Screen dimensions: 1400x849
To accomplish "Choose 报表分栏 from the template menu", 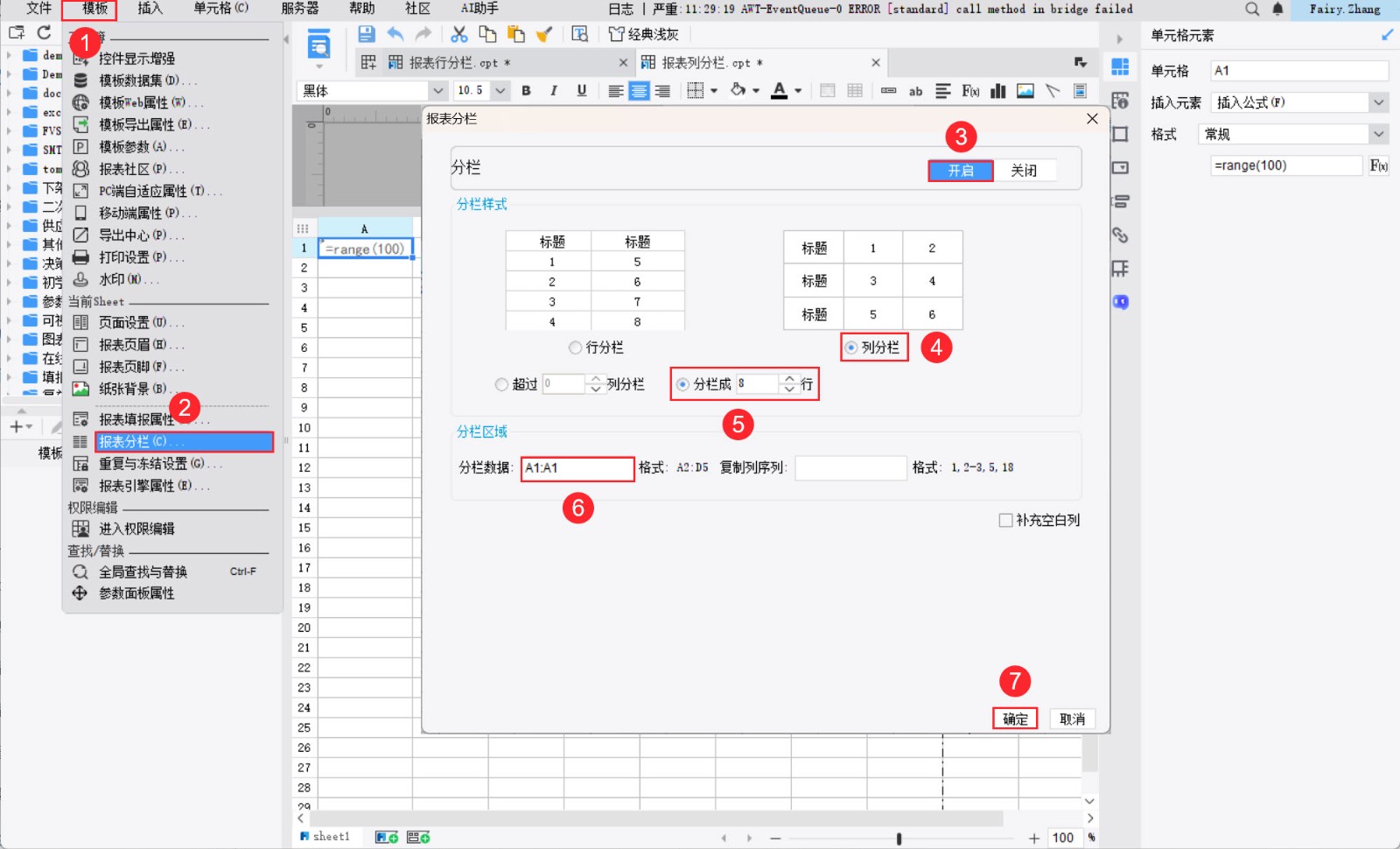I will pos(184,442).
